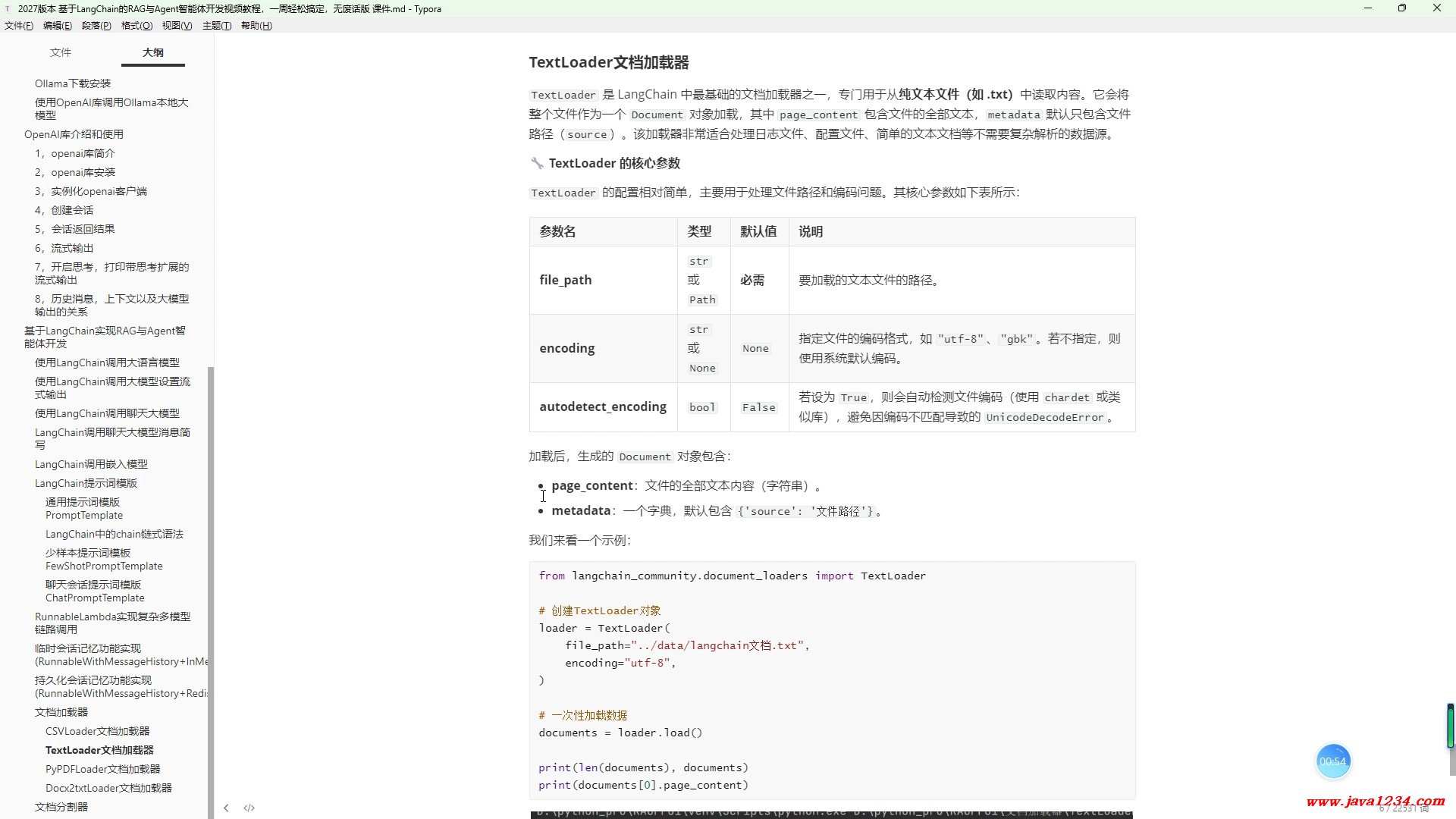Open the 文件(F) menu
The width and height of the screenshot is (1456, 819).
19,26
